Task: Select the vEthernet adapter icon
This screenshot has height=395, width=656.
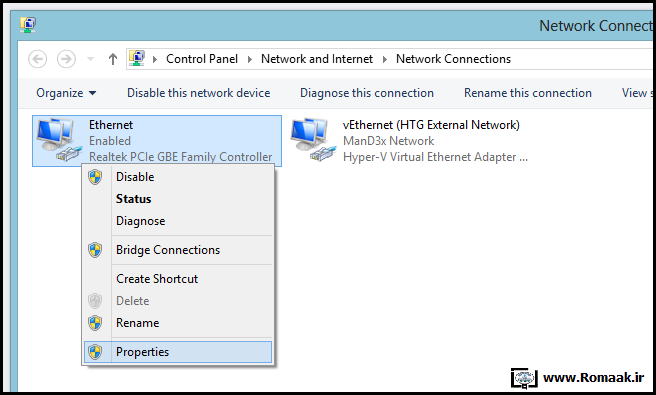Action: (x=313, y=140)
